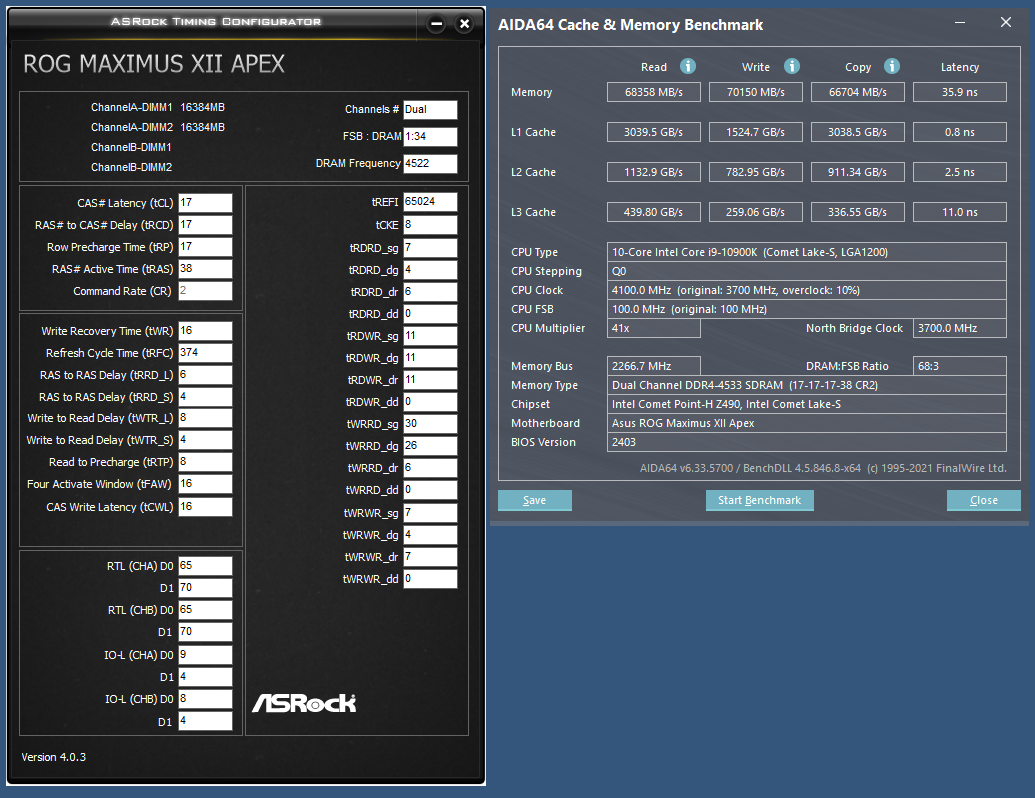
Task: Click the Copy info icon in AIDA64
Action: click(892, 66)
